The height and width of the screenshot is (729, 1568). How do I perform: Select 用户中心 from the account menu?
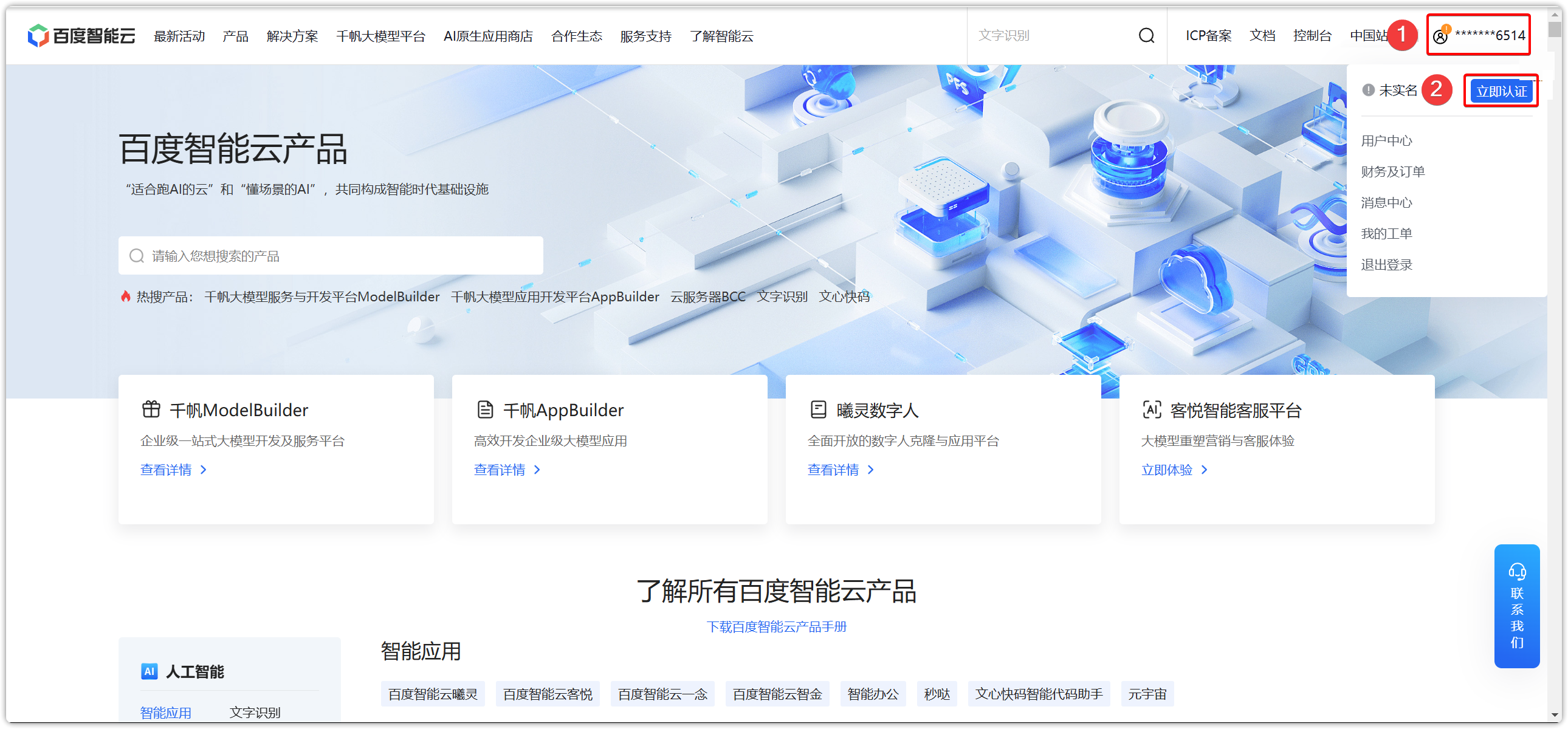[x=1386, y=141]
